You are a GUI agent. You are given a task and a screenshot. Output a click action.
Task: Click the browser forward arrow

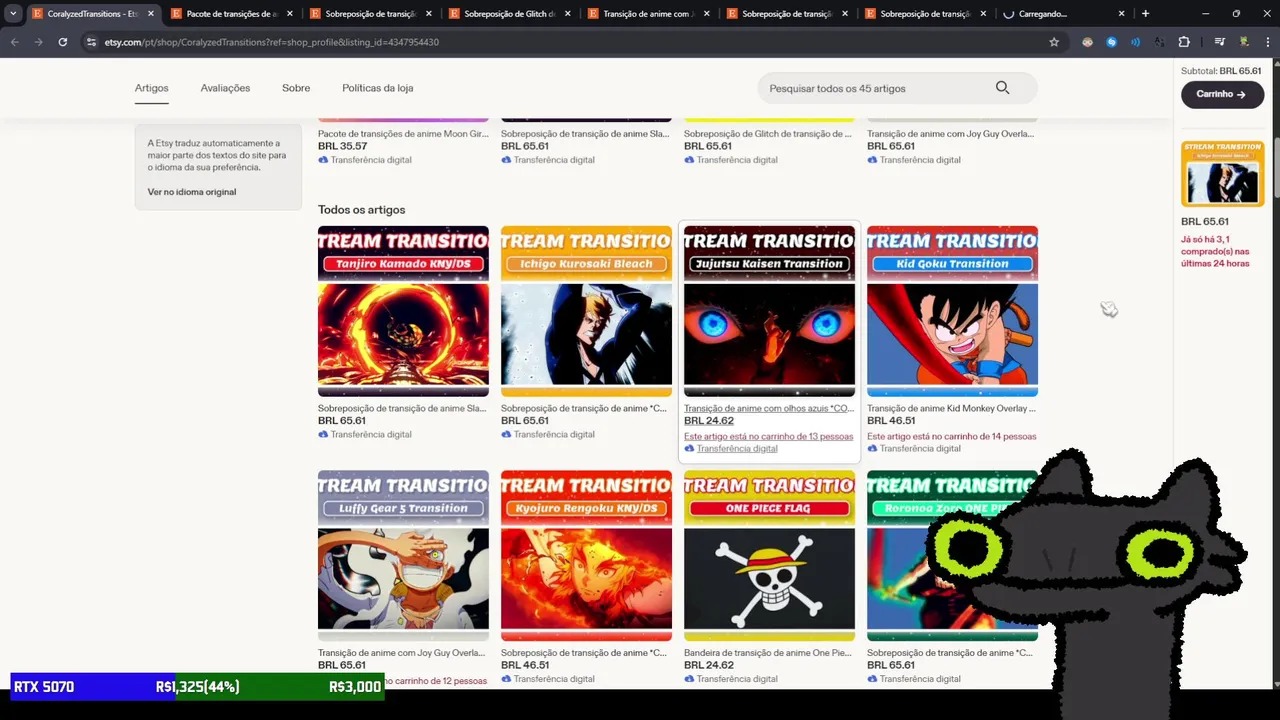coord(38,42)
